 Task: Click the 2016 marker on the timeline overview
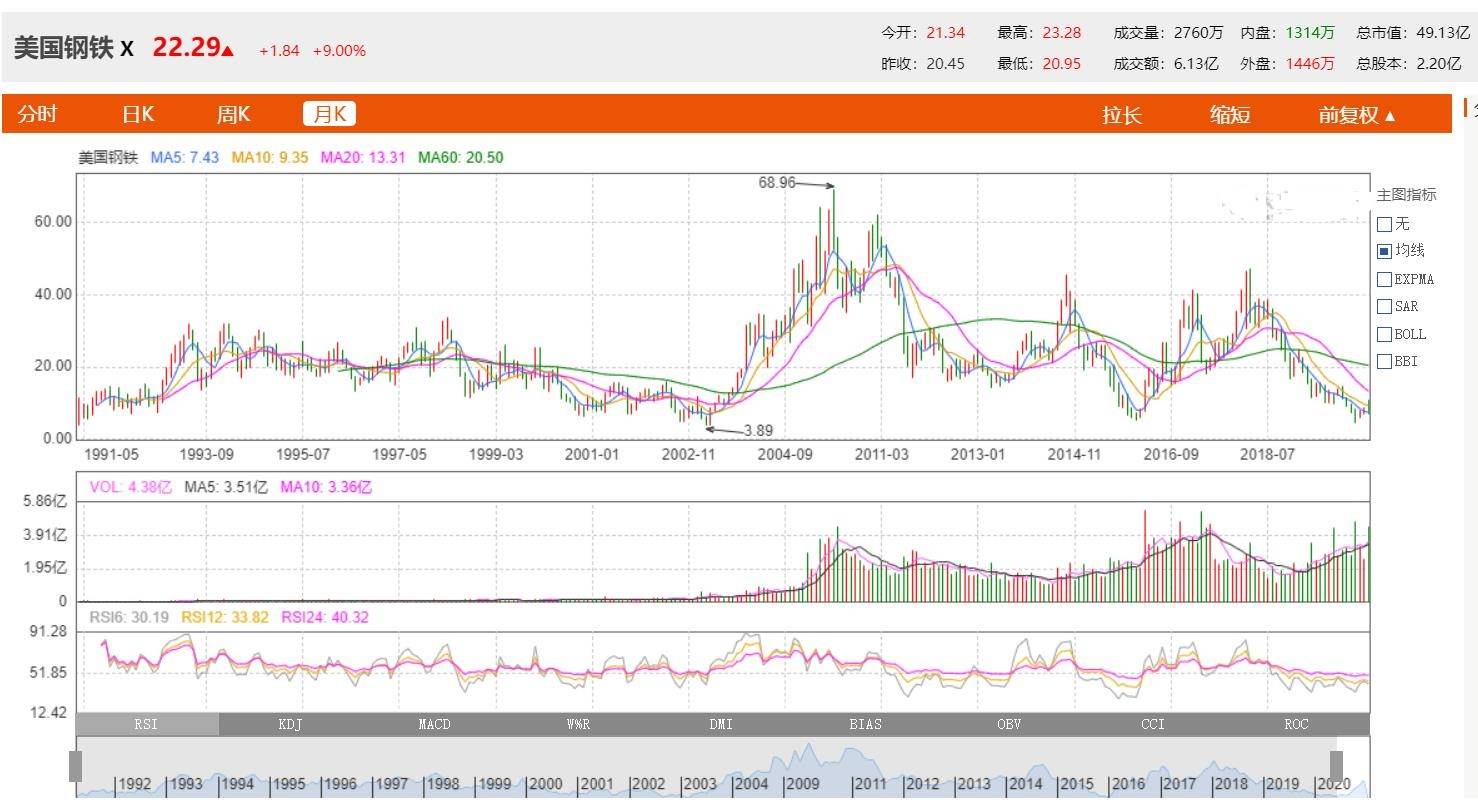tap(1128, 784)
